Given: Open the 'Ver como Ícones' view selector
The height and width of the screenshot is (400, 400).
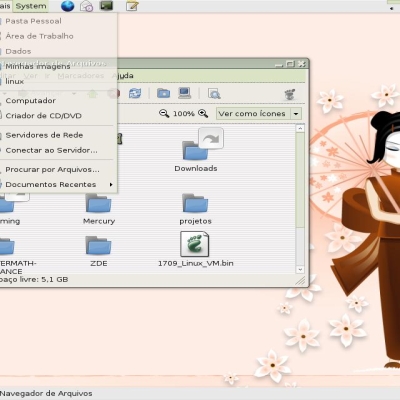Looking at the screenshot, I should (259, 114).
